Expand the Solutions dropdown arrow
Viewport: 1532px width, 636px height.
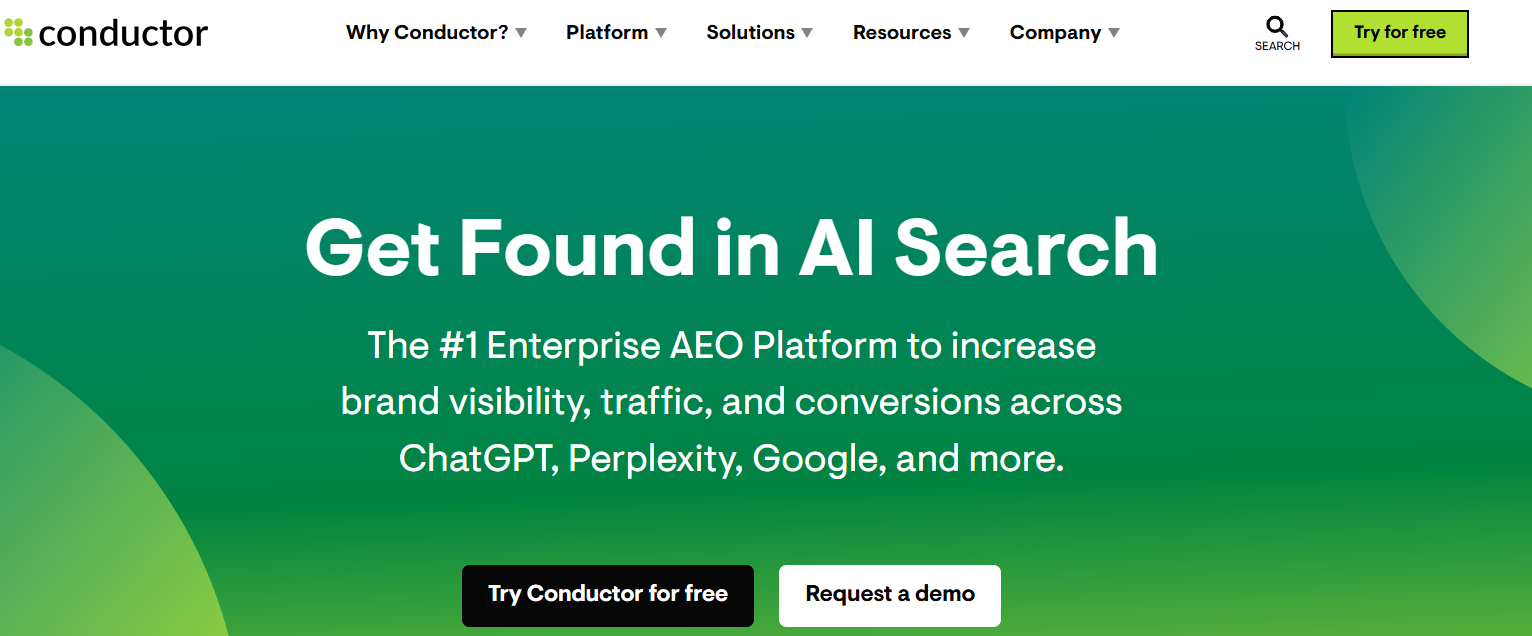[807, 34]
